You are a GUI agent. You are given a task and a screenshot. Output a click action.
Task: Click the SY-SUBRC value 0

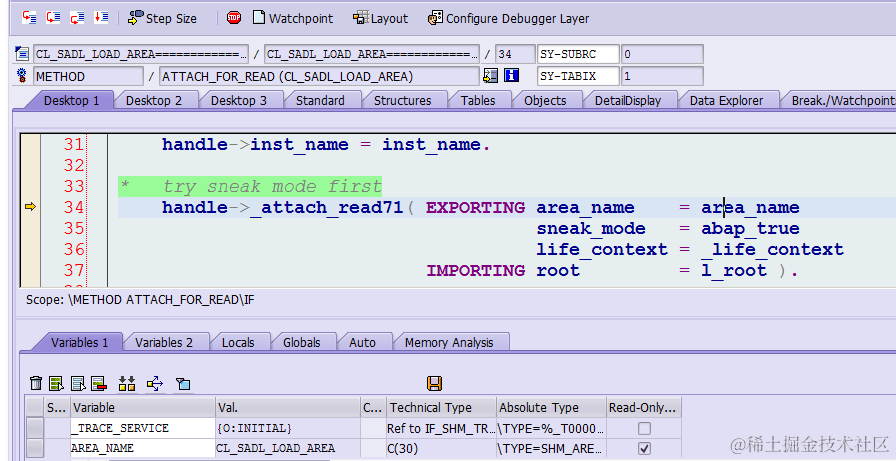pyautogui.click(x=662, y=54)
